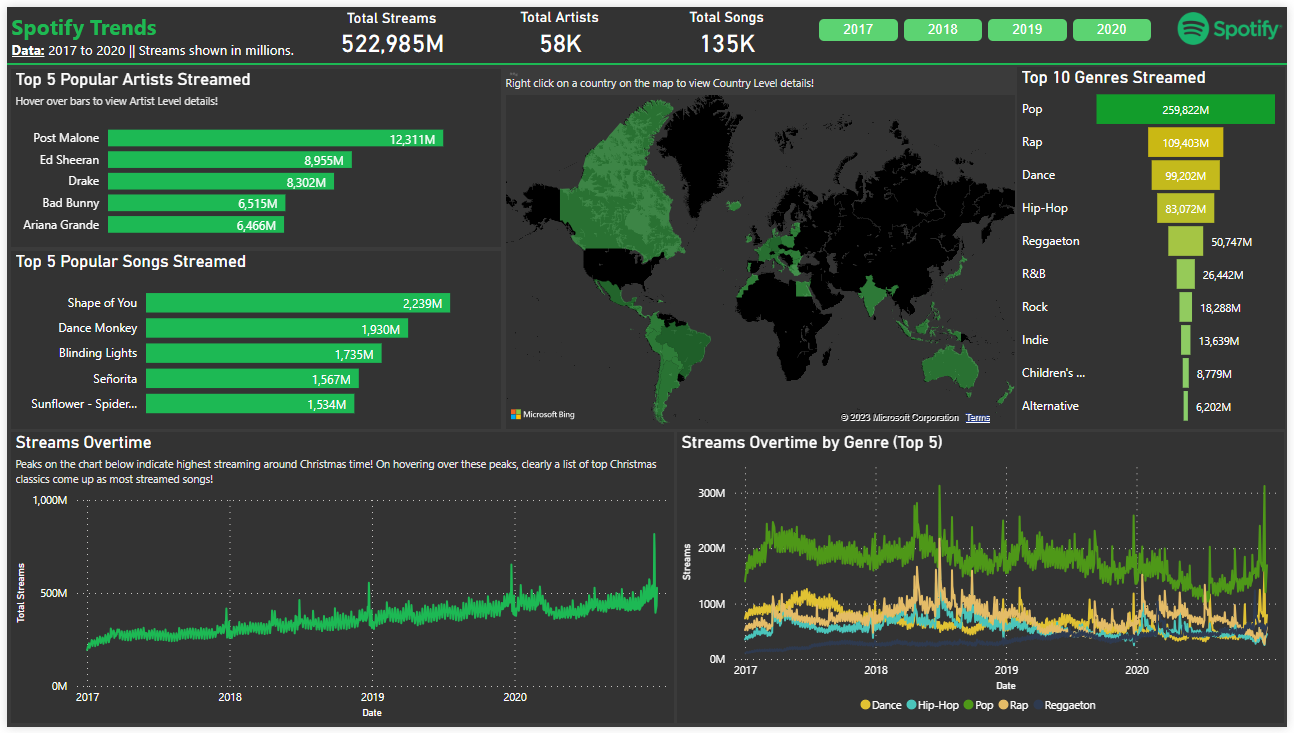The image size is (1294, 733).
Task: Select the Dance genre funnel bar
Action: [1185, 175]
